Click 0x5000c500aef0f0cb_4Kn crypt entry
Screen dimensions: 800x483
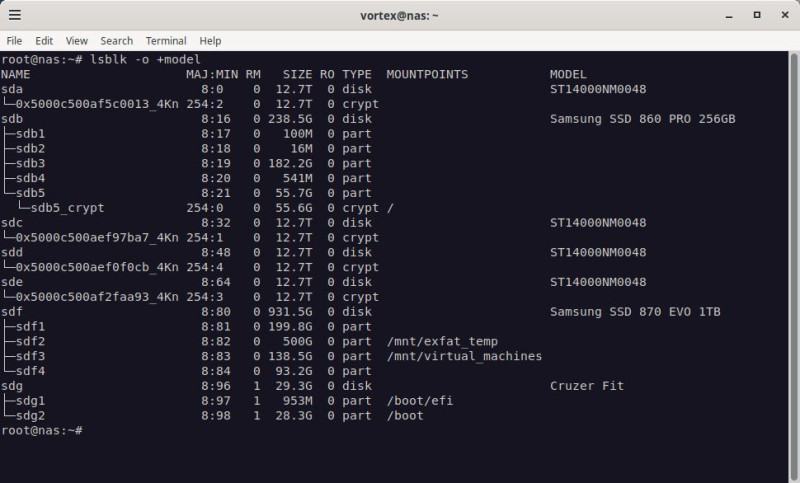97,267
